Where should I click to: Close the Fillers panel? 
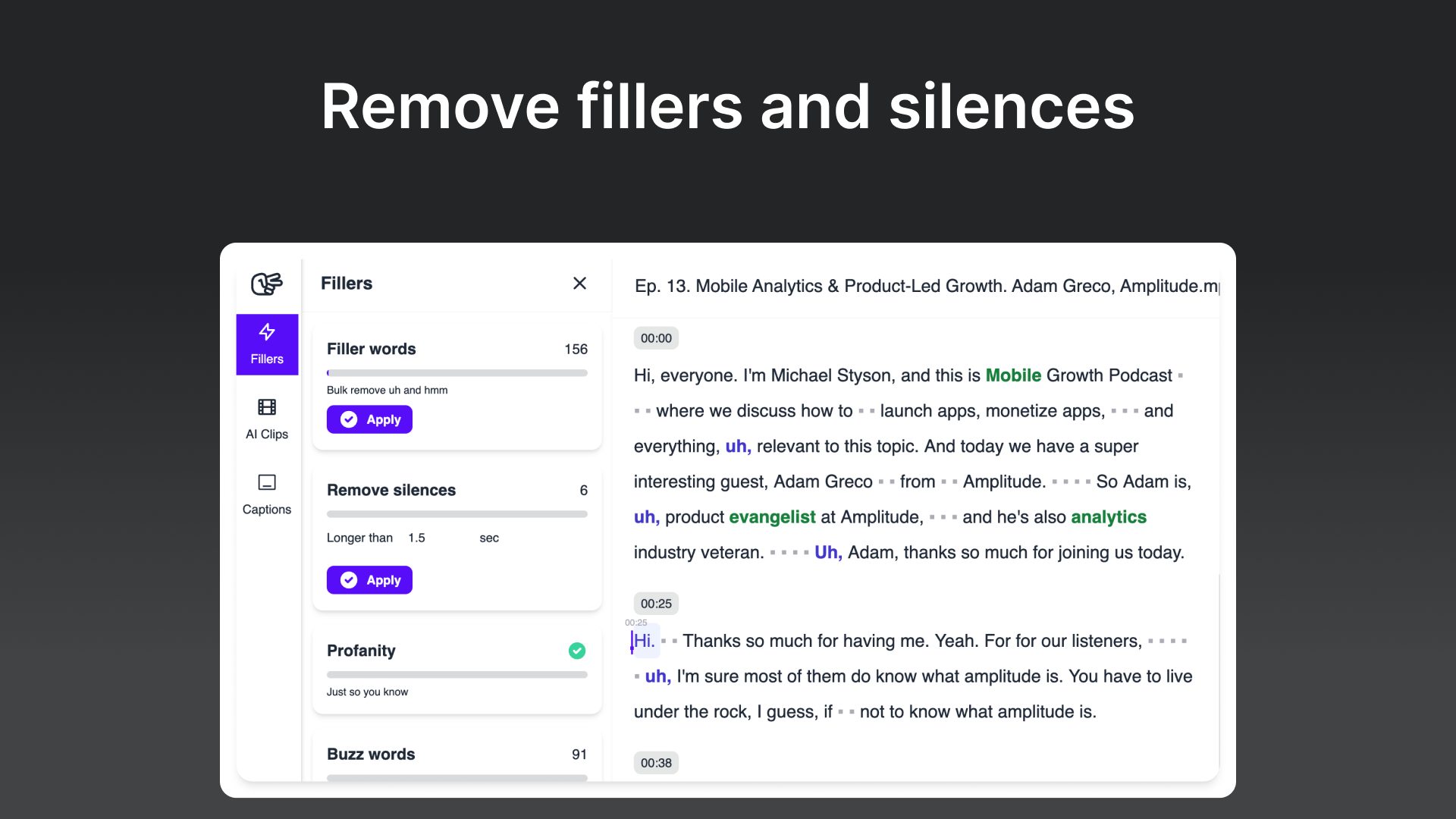tap(579, 283)
